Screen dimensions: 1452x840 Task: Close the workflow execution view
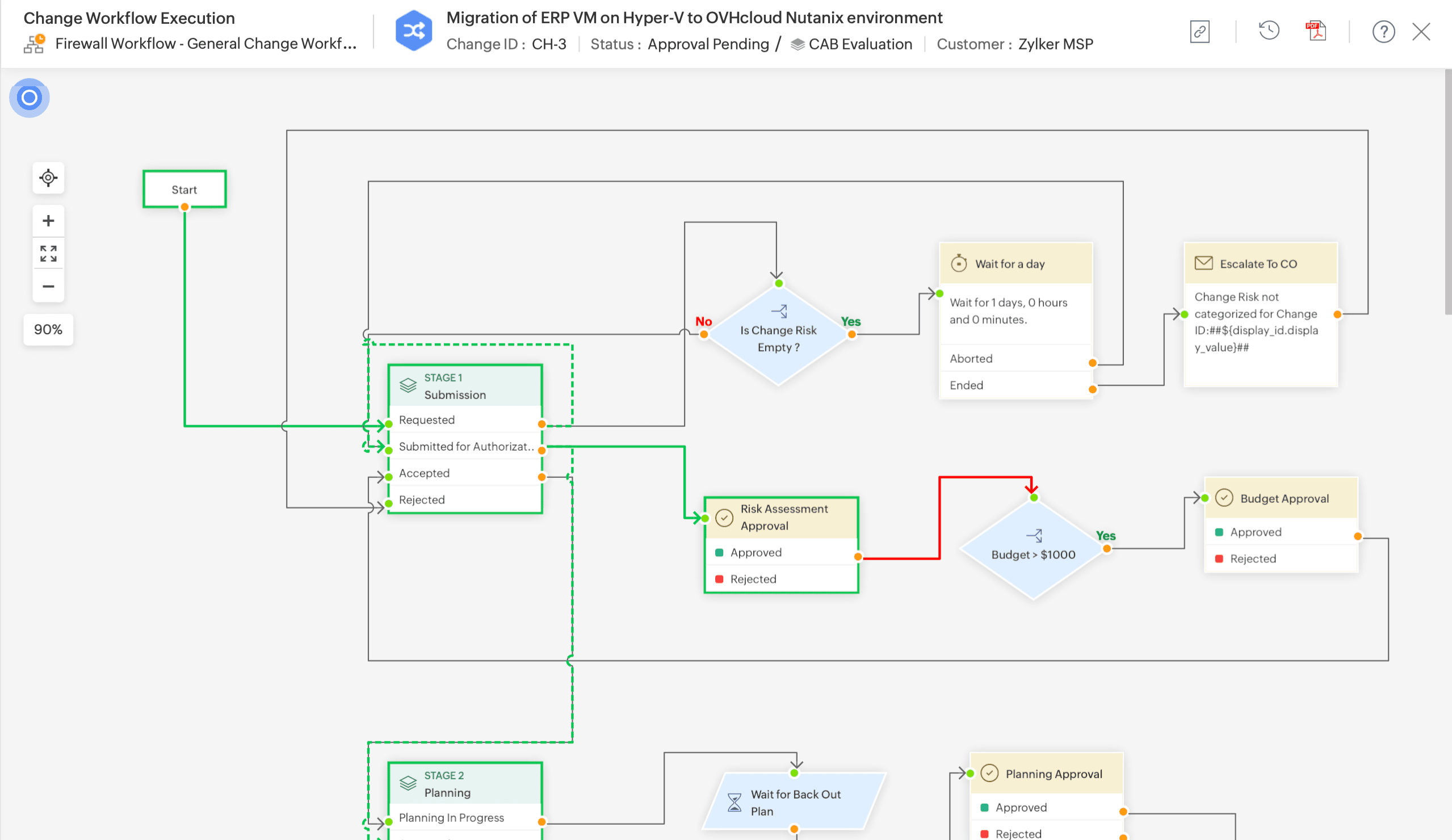point(1421,32)
